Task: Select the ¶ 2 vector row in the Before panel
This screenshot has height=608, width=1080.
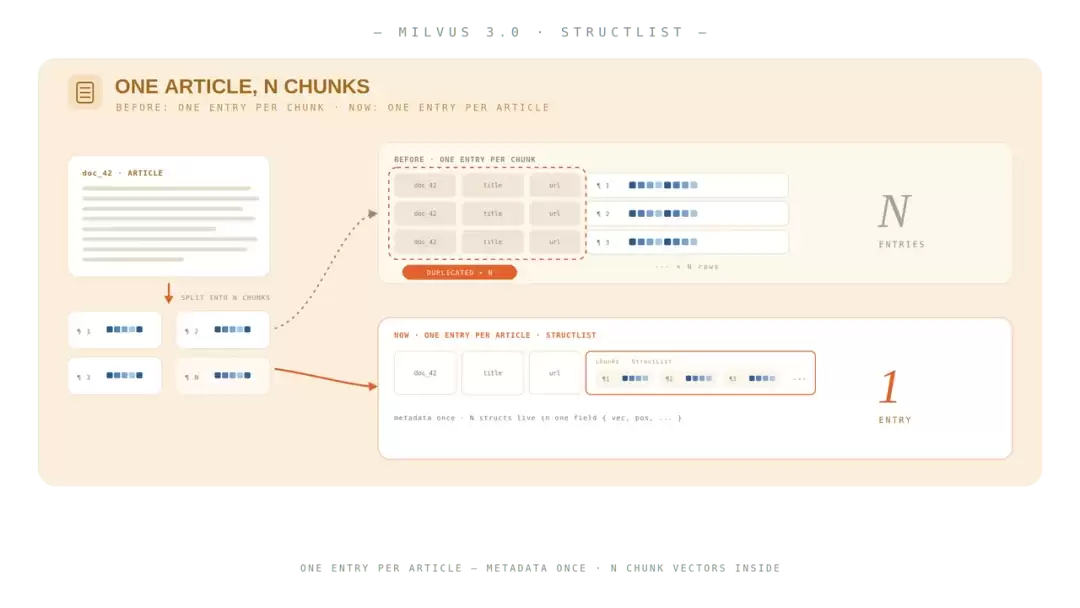Action: [687, 213]
